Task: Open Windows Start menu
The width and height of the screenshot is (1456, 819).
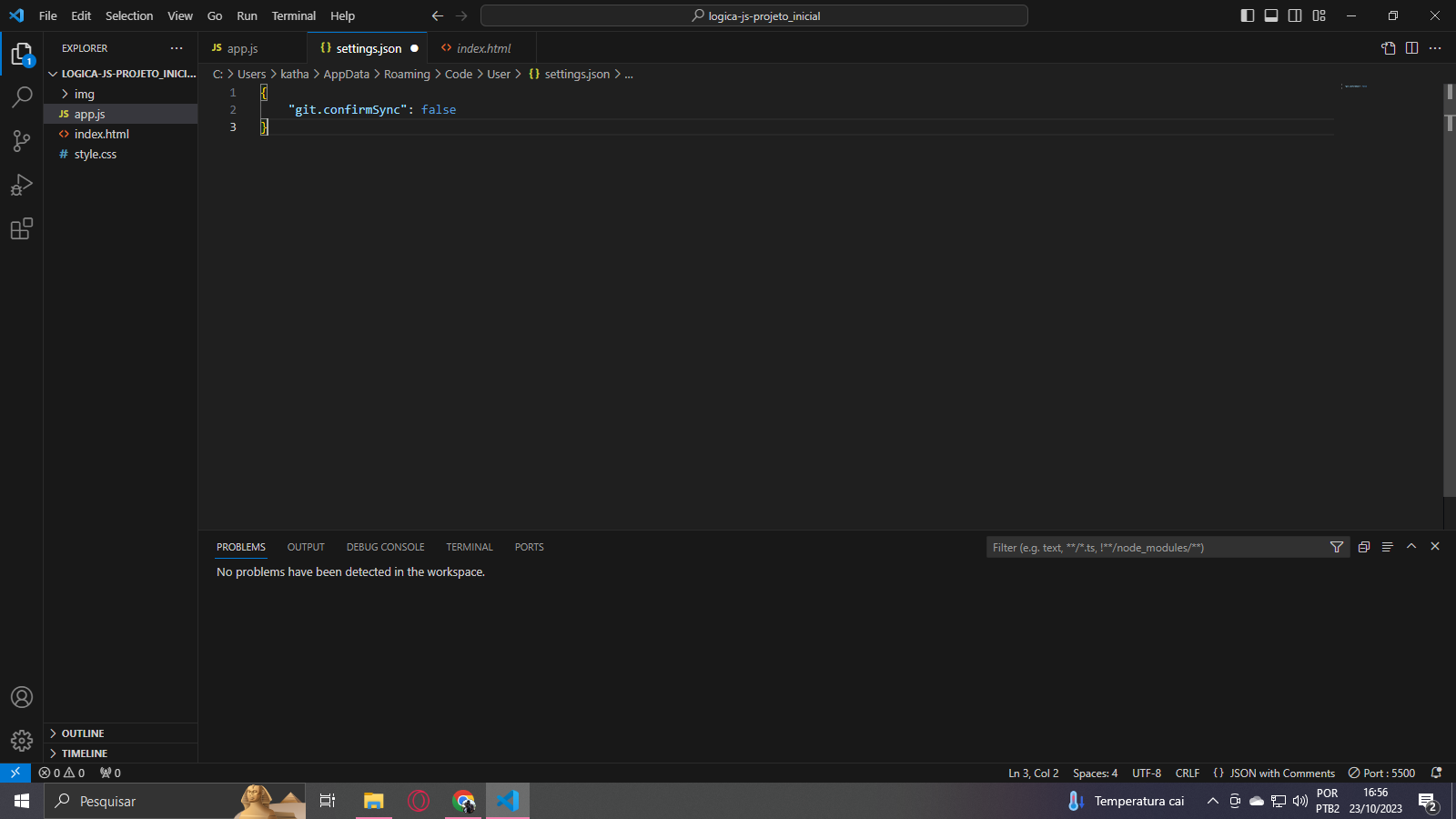Action: 22,801
